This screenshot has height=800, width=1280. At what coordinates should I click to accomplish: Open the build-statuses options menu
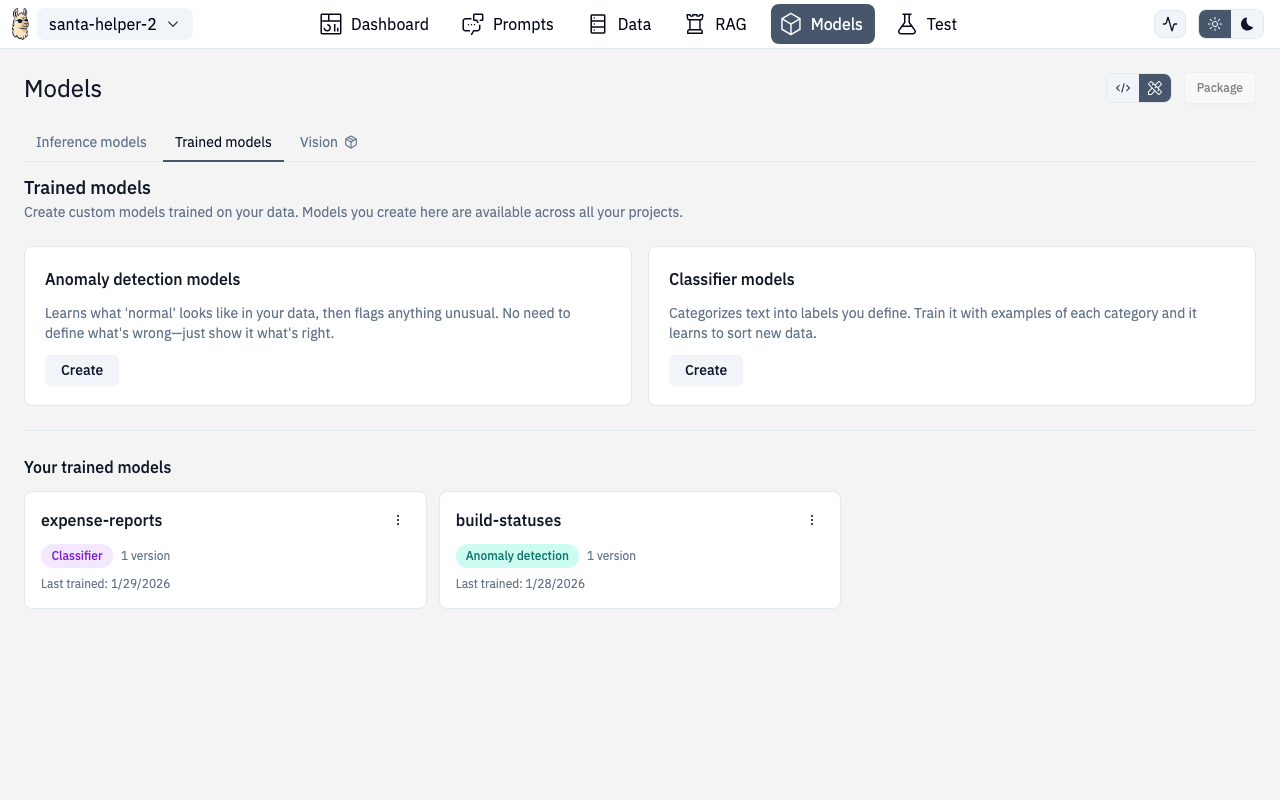pos(812,520)
